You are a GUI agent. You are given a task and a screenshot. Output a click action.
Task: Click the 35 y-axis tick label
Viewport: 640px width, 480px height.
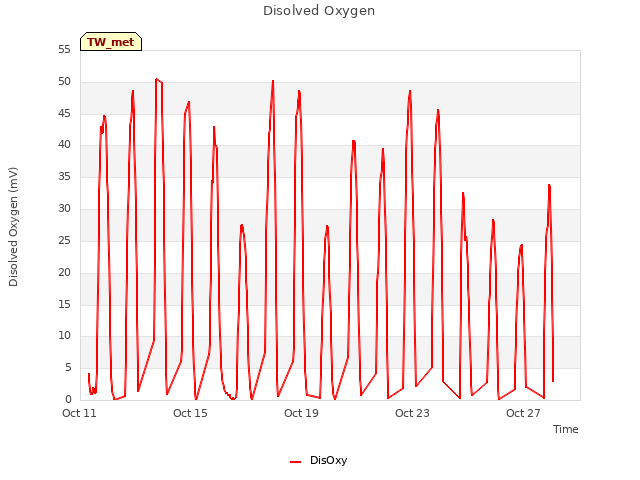point(64,177)
